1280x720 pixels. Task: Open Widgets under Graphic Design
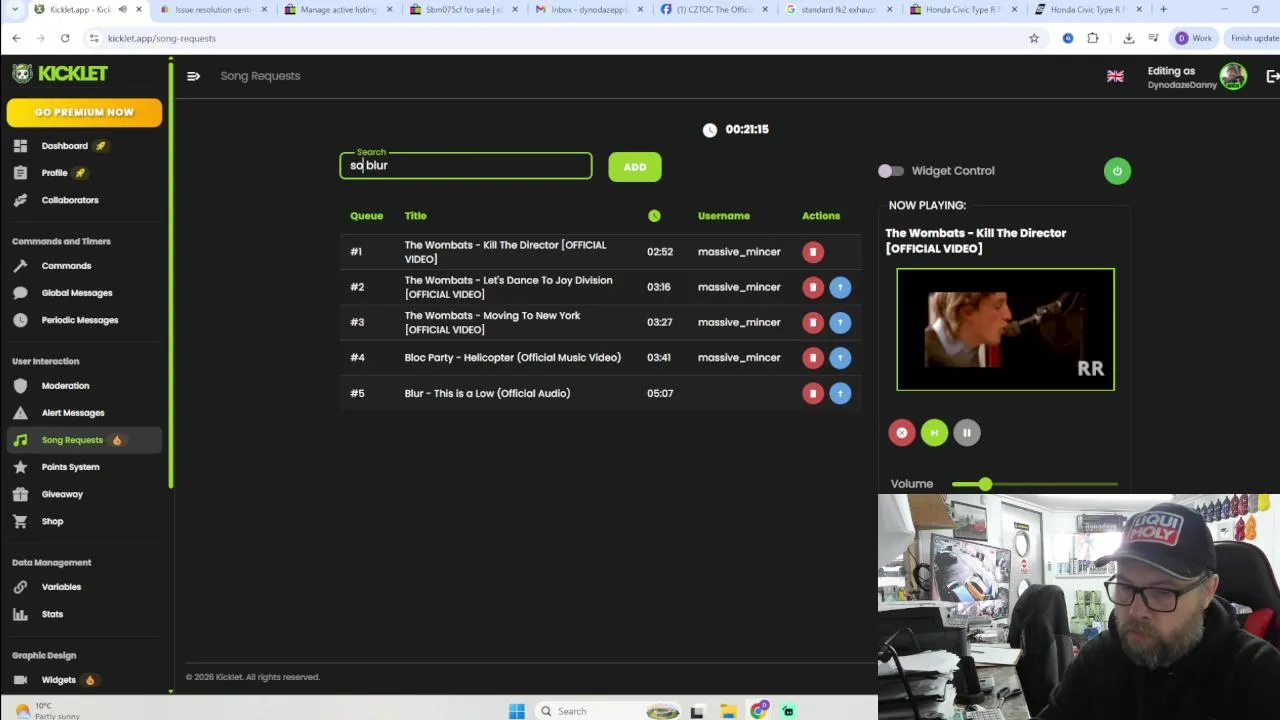58,680
